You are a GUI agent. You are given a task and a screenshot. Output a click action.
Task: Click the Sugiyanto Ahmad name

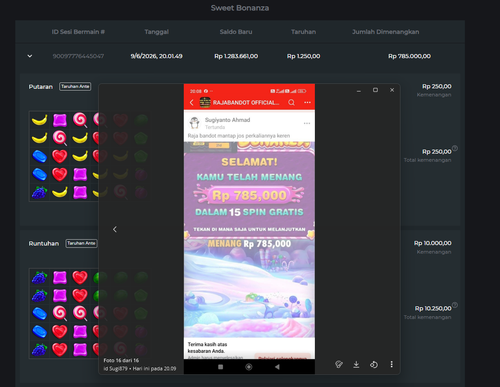coord(227,120)
